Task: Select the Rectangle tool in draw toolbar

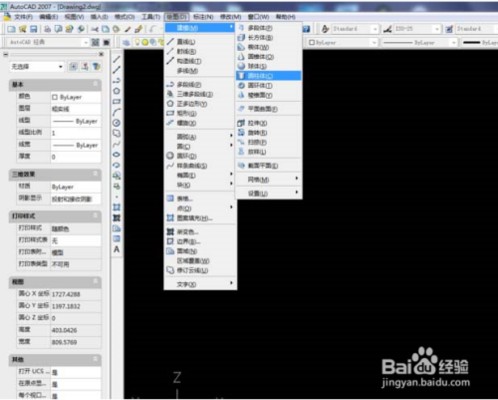Action: [117, 101]
